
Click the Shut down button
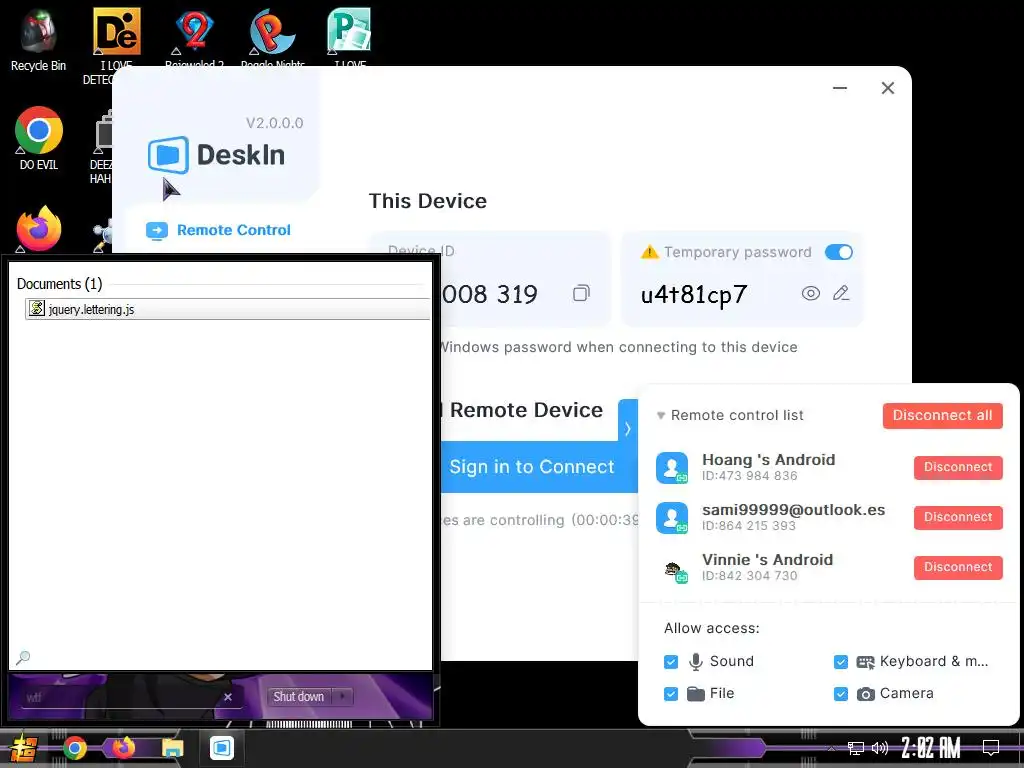(298, 697)
